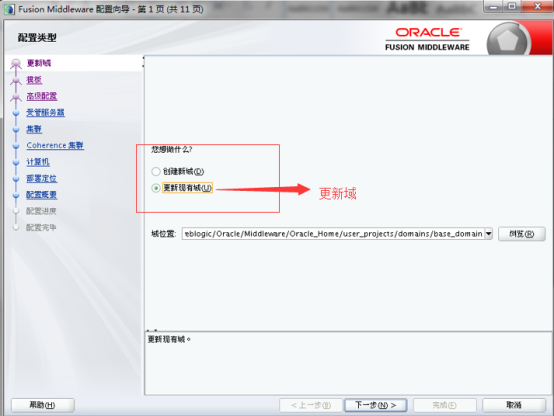Screen dimensions: 554x416
Task: Maximize the configuration wizard window
Action: [512, 6]
